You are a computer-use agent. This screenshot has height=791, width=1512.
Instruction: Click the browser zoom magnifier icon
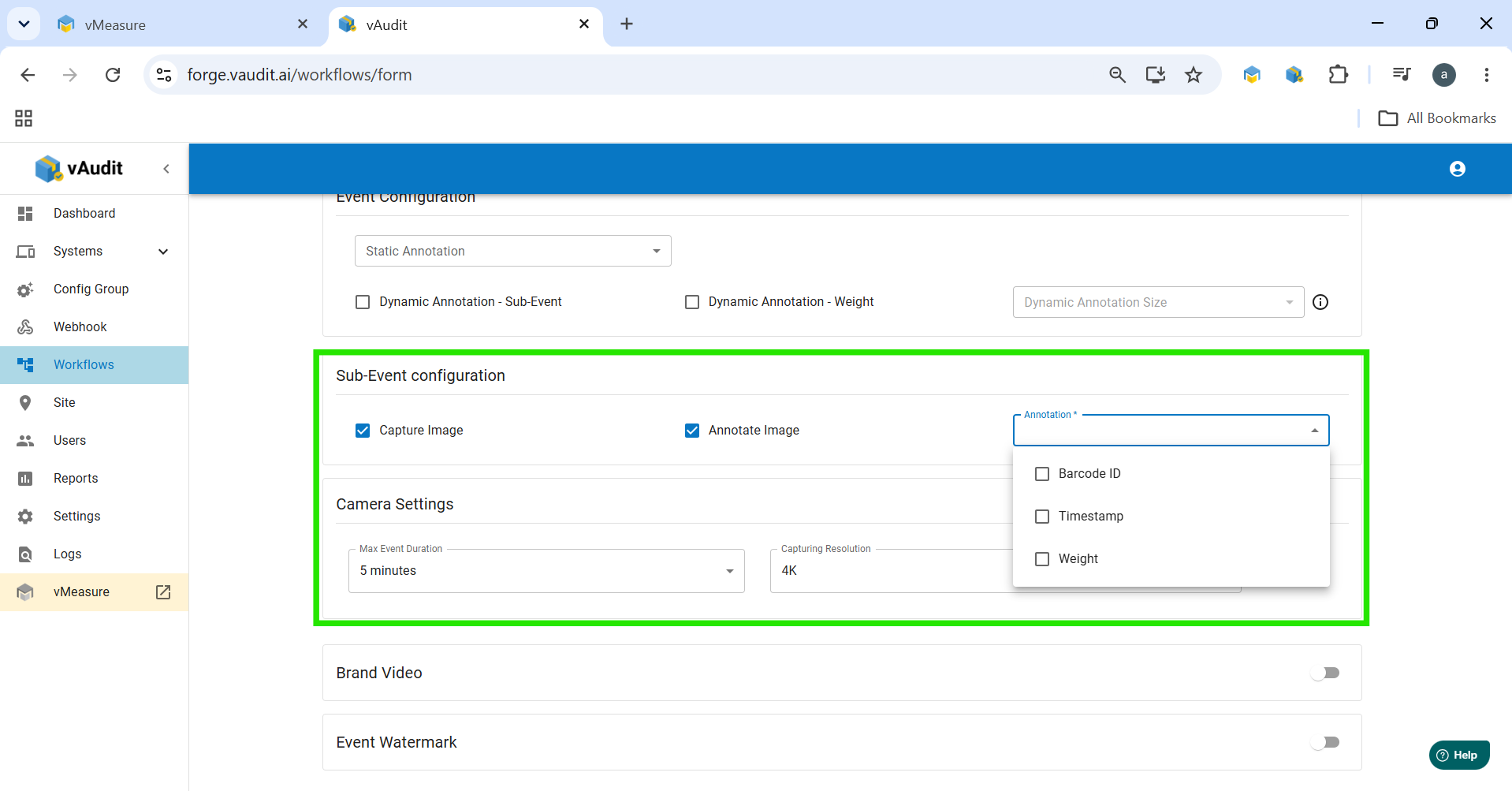point(1117,75)
